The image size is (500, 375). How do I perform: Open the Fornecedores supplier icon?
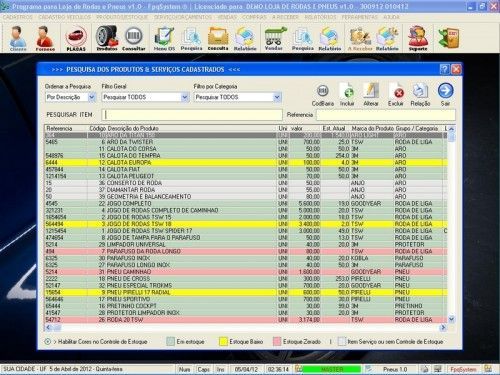click(x=45, y=38)
